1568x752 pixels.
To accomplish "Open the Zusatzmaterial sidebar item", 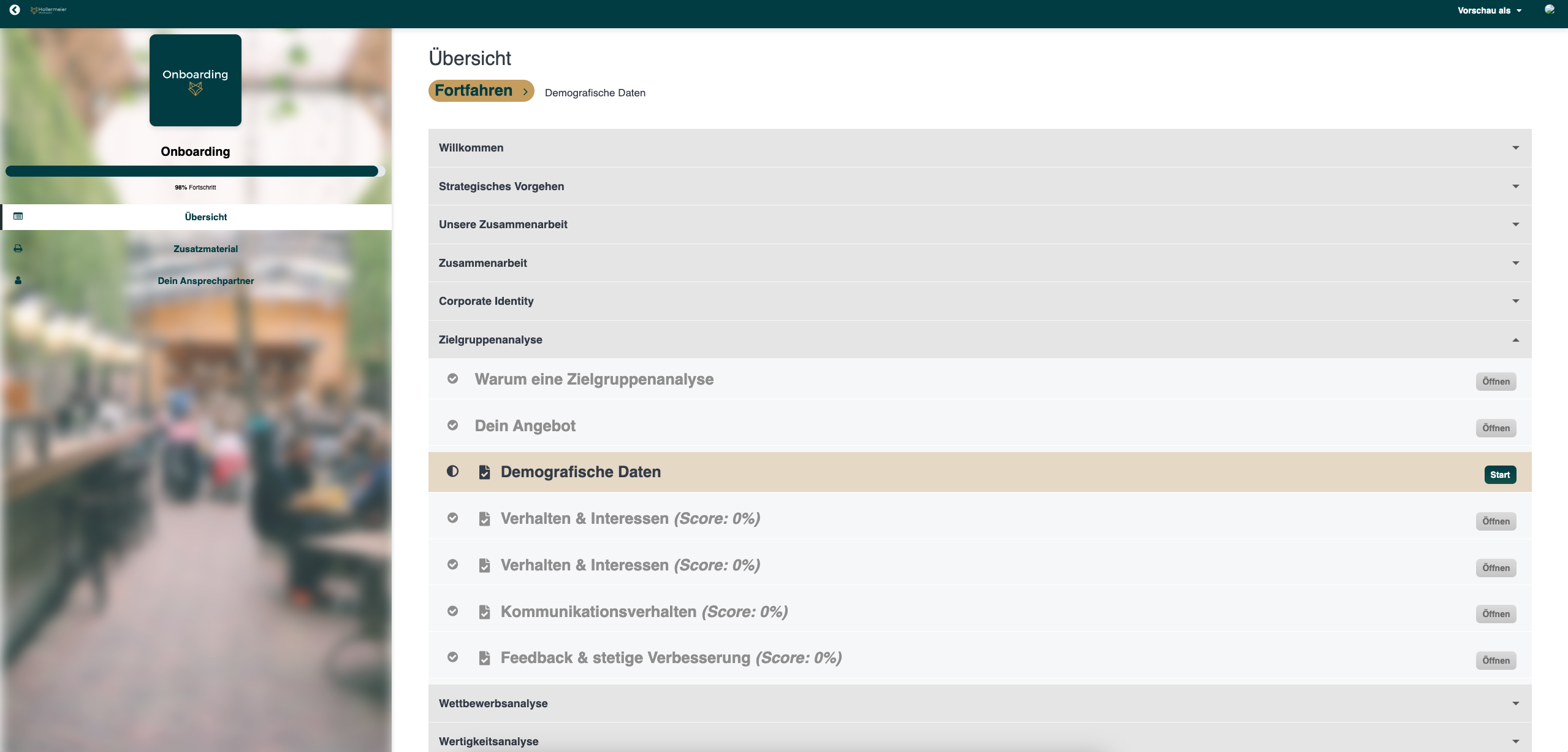I will [205, 249].
